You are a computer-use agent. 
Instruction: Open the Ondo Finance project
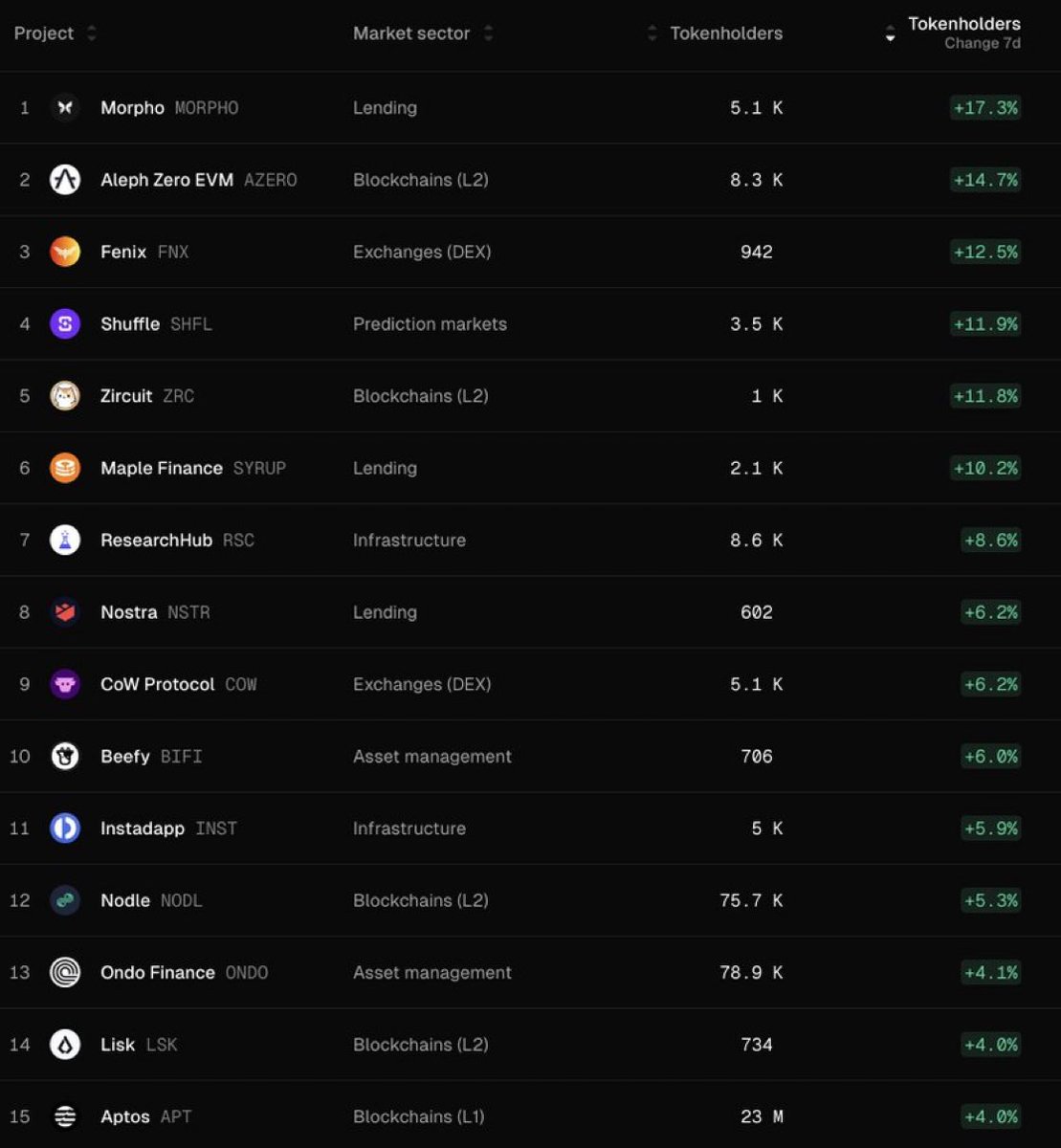tap(158, 973)
